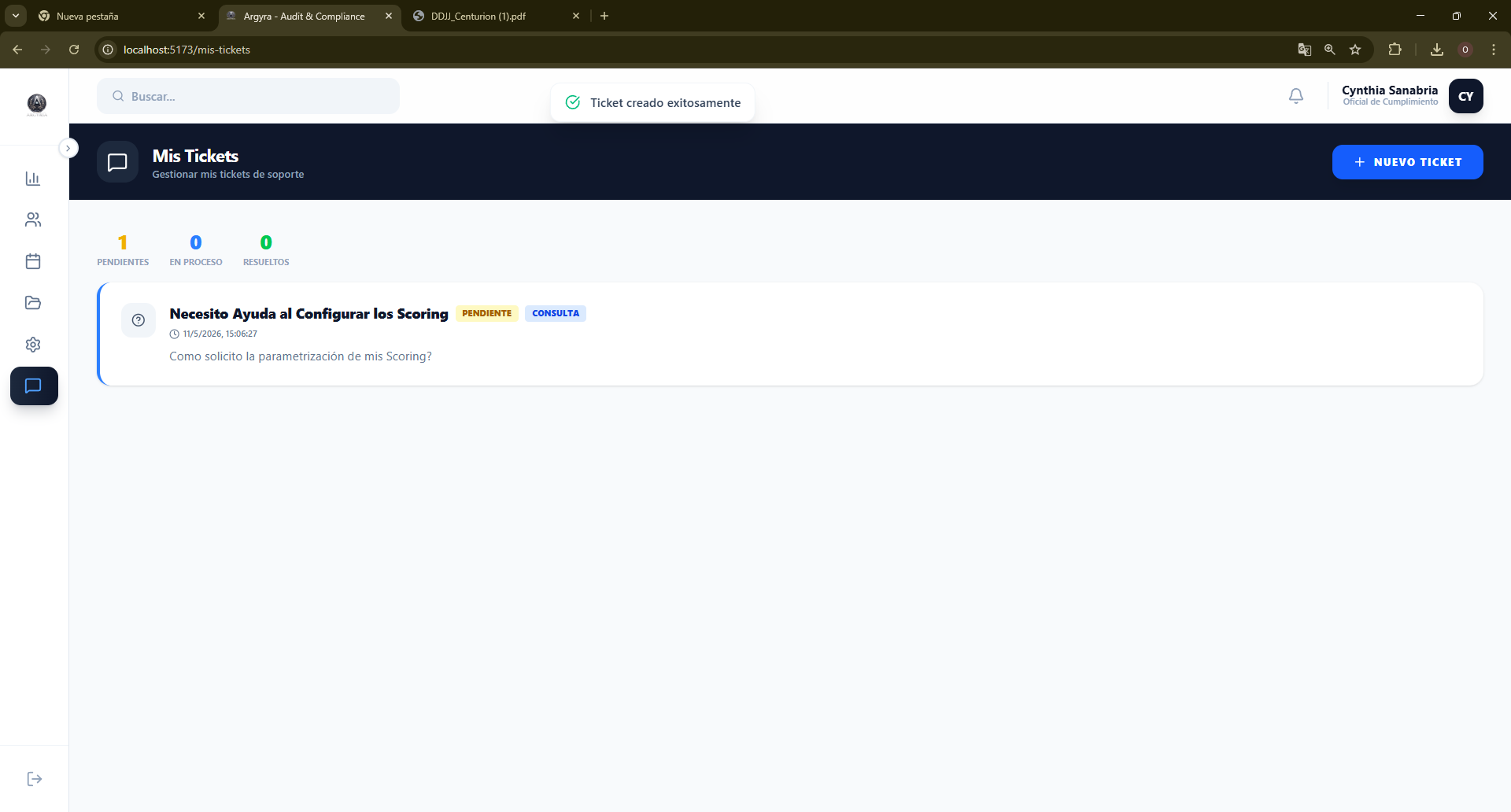Image resolution: width=1511 pixels, height=812 pixels.
Task: Expand the sidebar with the chevron arrow
Action: coord(68,148)
